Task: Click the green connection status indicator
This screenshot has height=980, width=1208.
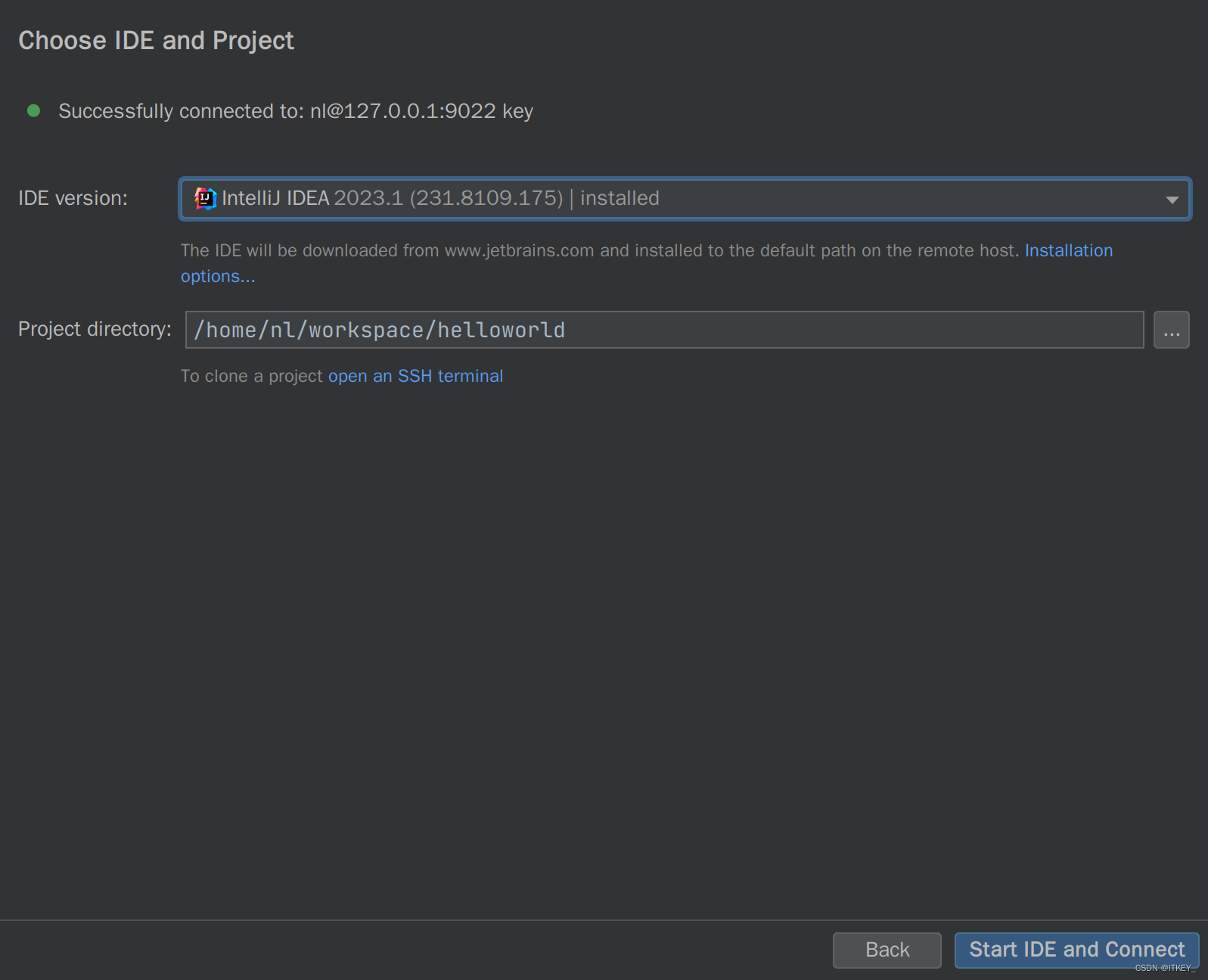Action: click(33, 110)
